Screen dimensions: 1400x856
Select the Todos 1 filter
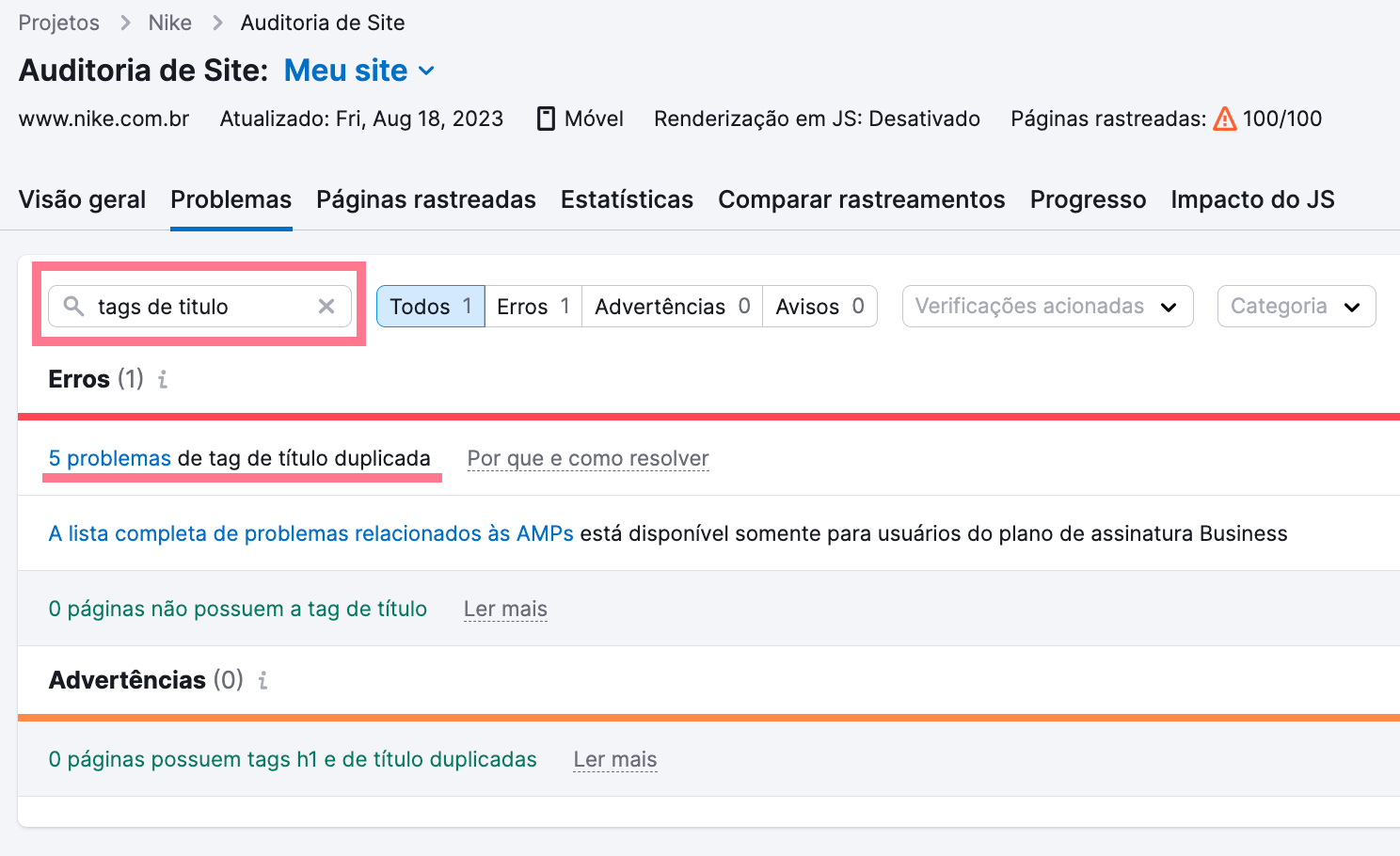pos(431,307)
